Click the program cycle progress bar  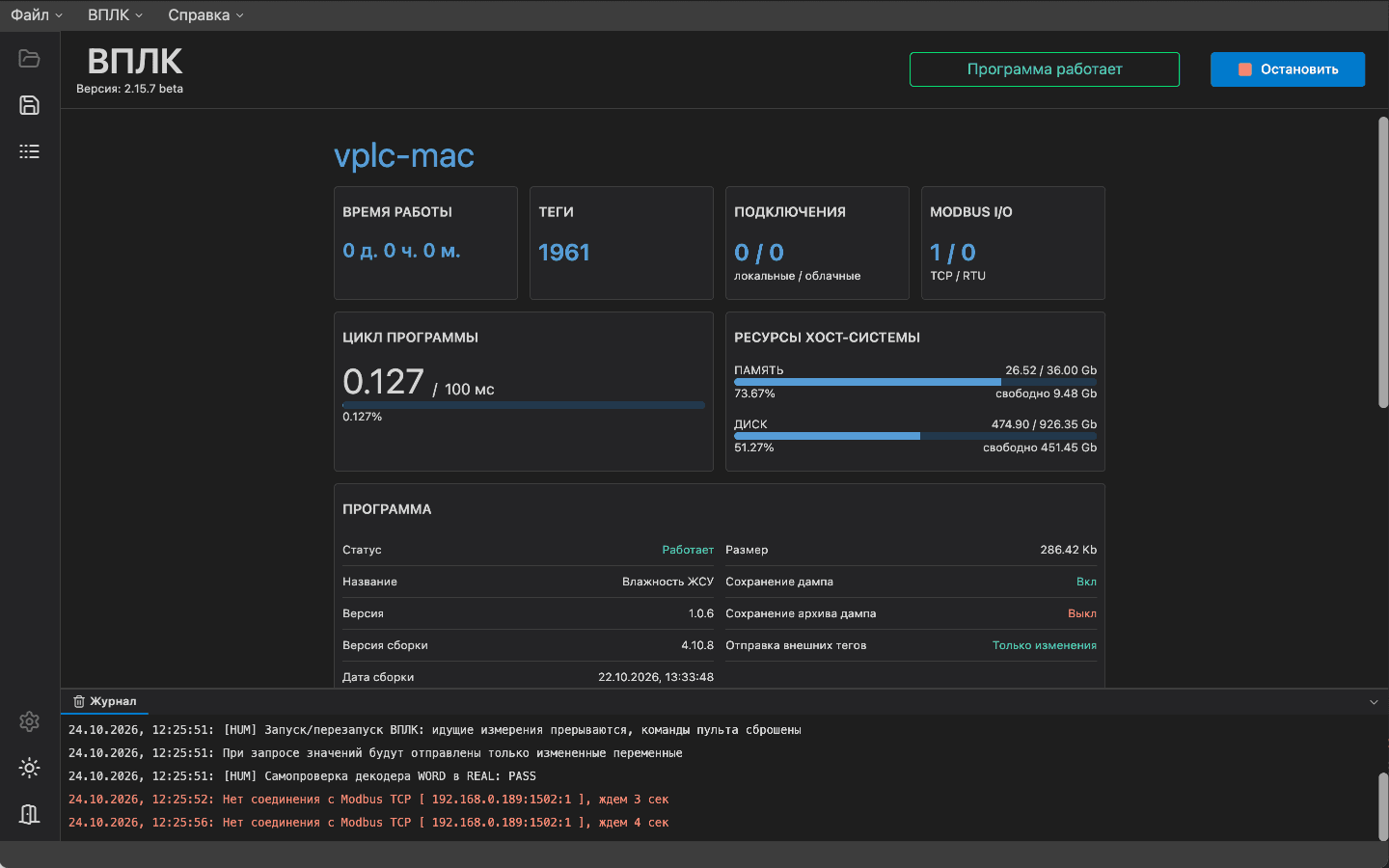(x=524, y=405)
